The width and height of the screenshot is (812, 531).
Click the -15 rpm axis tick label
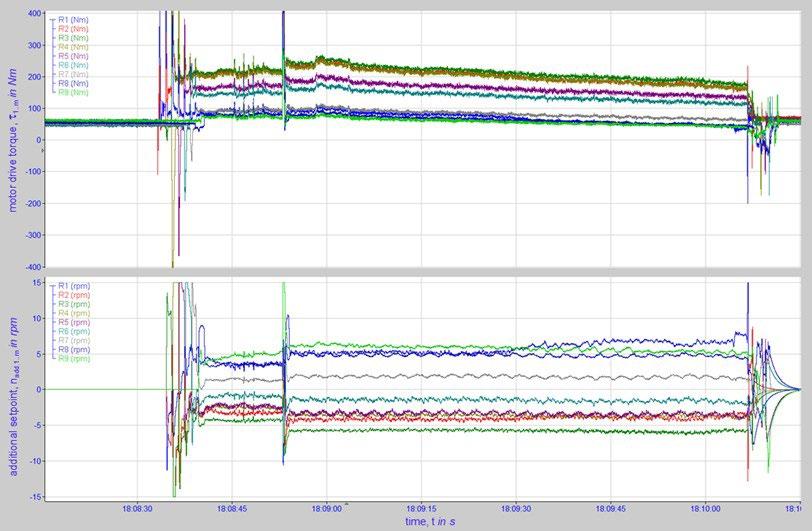pos(37,497)
